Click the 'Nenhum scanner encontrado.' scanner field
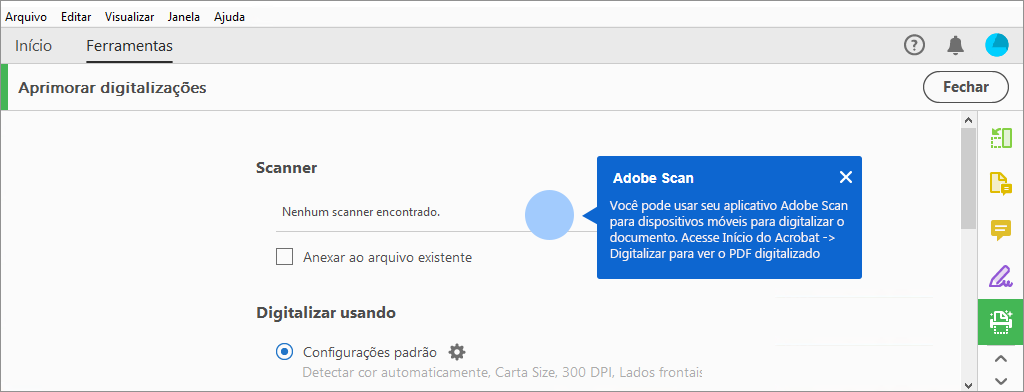The height and width of the screenshot is (392, 1024). pyautogui.click(x=436, y=212)
